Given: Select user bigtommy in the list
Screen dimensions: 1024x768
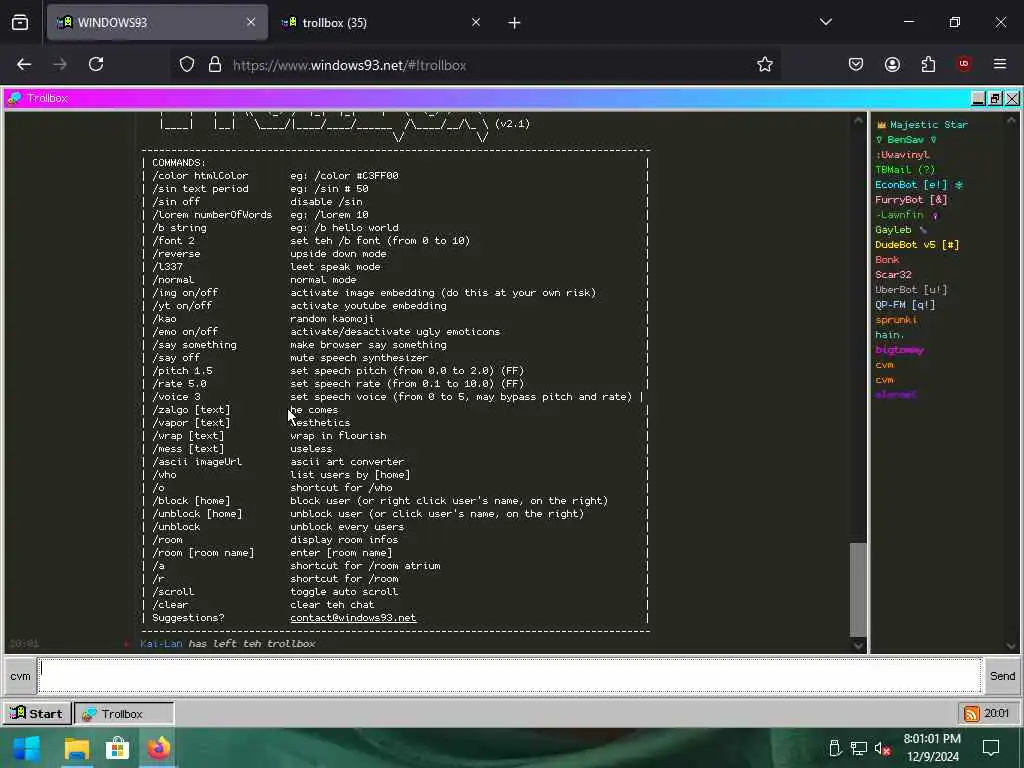Looking at the screenshot, I should [x=899, y=350].
